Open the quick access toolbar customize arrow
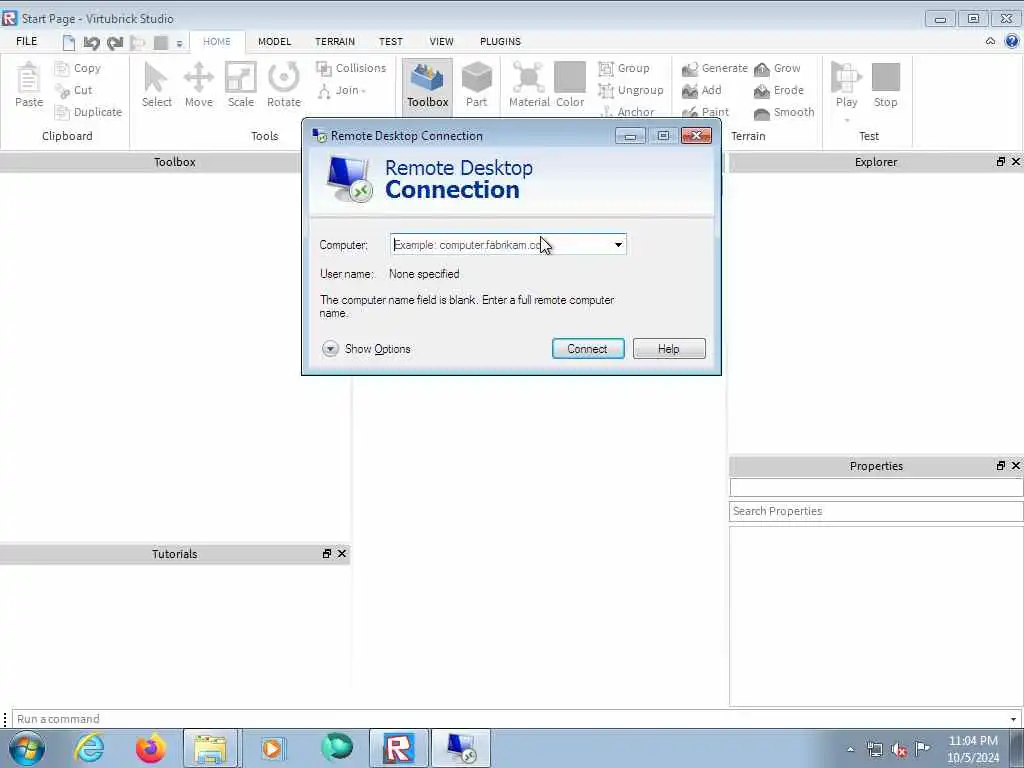1024x768 pixels. (180, 44)
